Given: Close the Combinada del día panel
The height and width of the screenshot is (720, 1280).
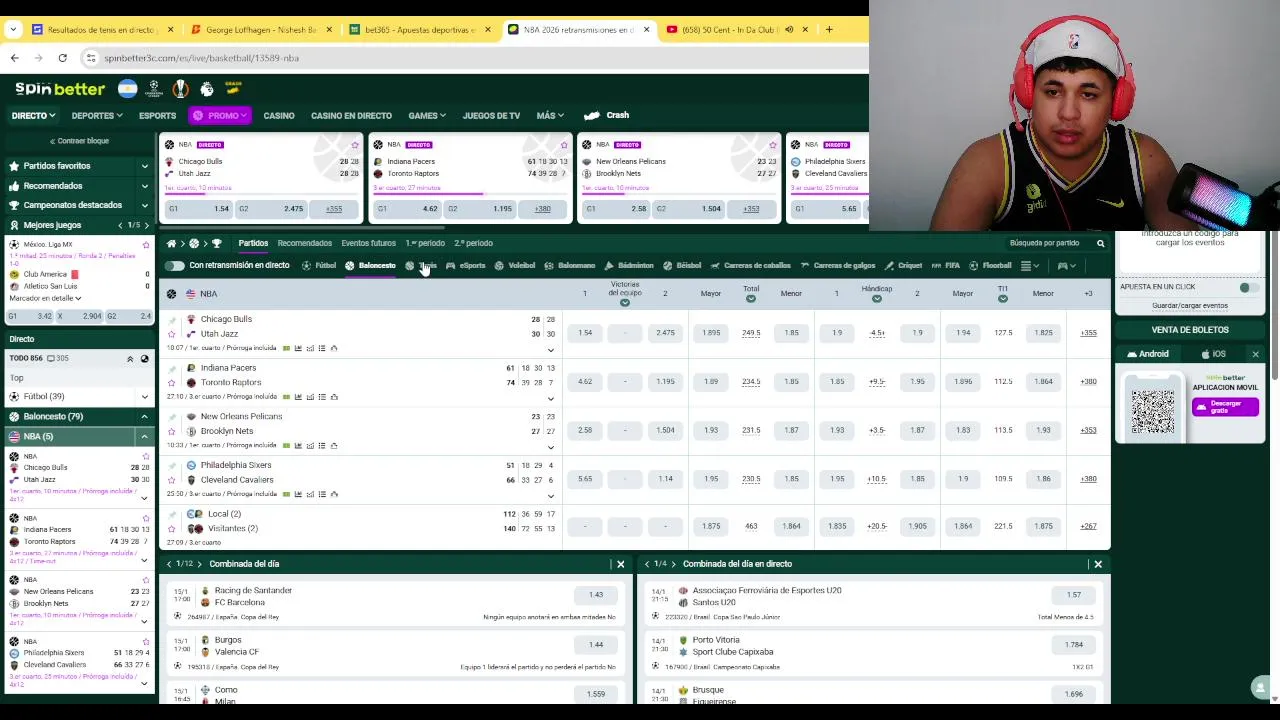Looking at the screenshot, I should [620, 564].
